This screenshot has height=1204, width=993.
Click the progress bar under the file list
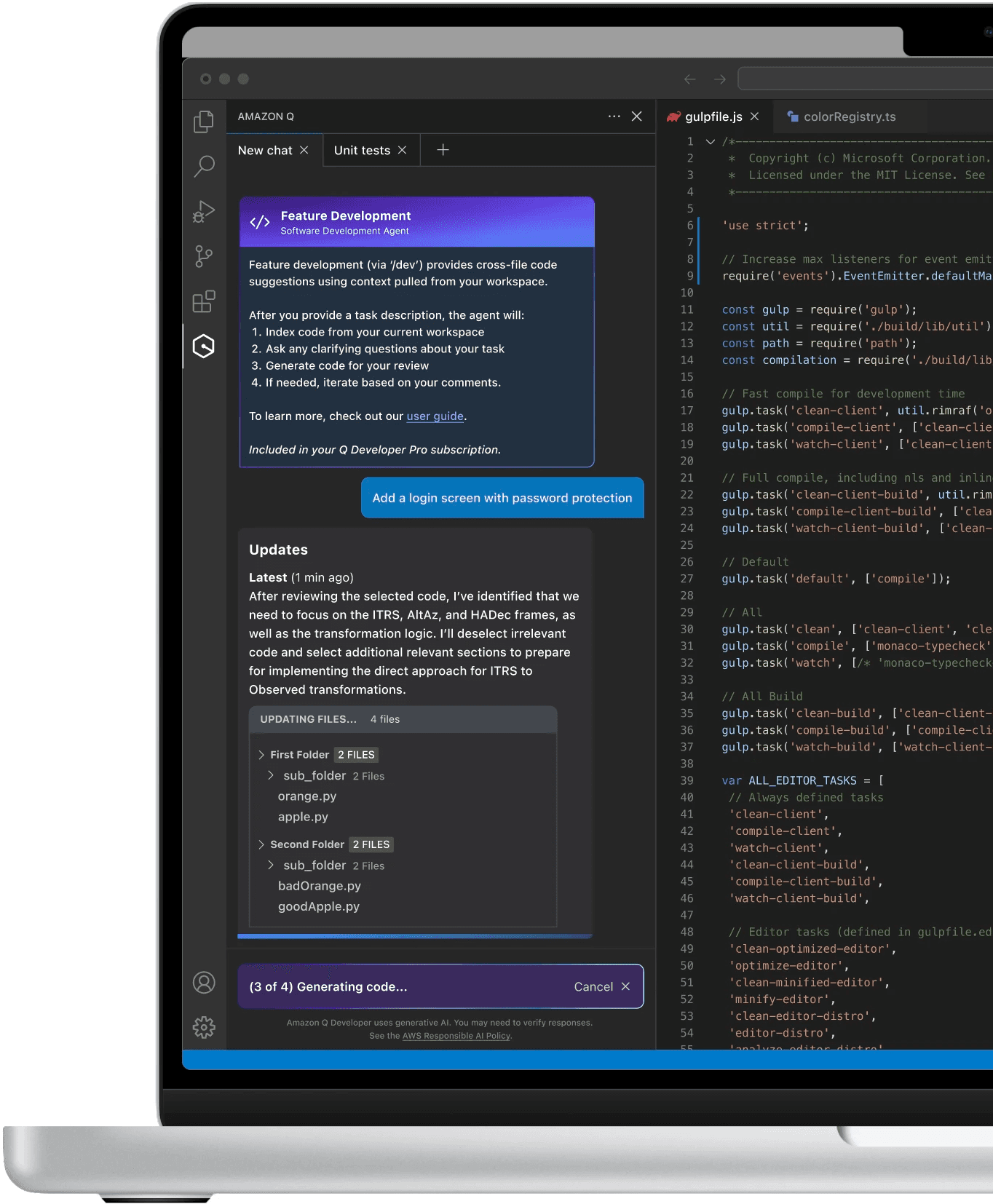coord(415,936)
